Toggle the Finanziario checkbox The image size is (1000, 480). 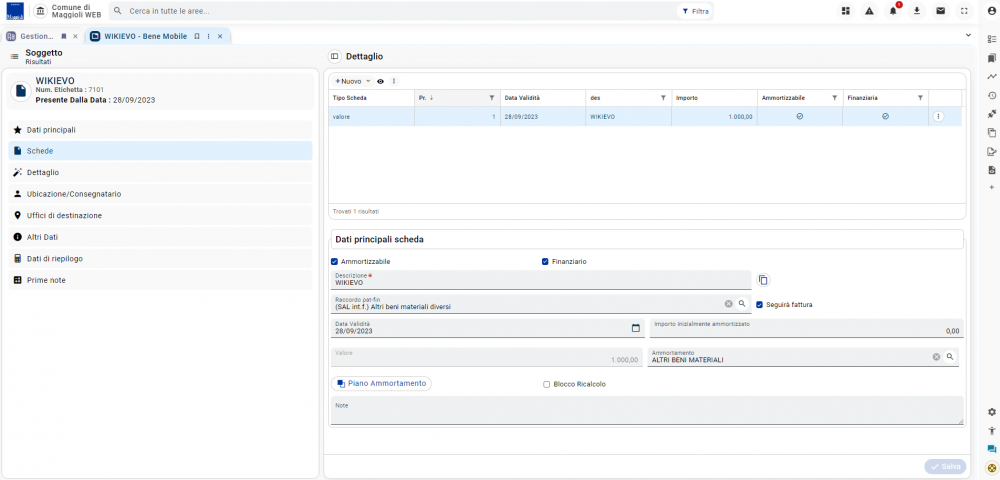(x=545, y=261)
